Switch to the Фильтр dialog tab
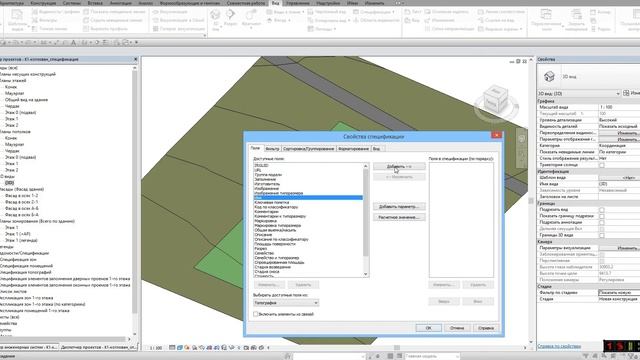The height and width of the screenshot is (360, 640). pos(272,149)
